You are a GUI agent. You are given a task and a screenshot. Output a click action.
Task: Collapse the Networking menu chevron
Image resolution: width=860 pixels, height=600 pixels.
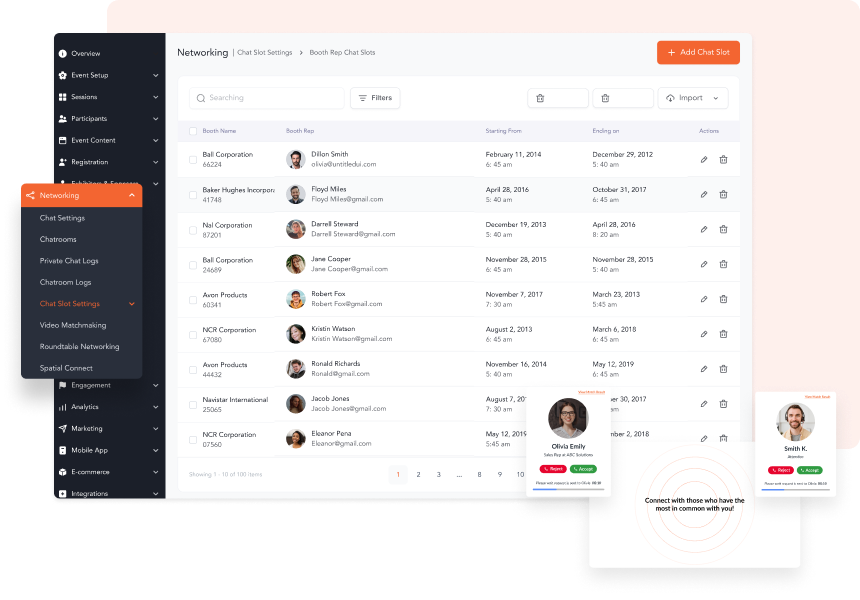tap(132, 195)
